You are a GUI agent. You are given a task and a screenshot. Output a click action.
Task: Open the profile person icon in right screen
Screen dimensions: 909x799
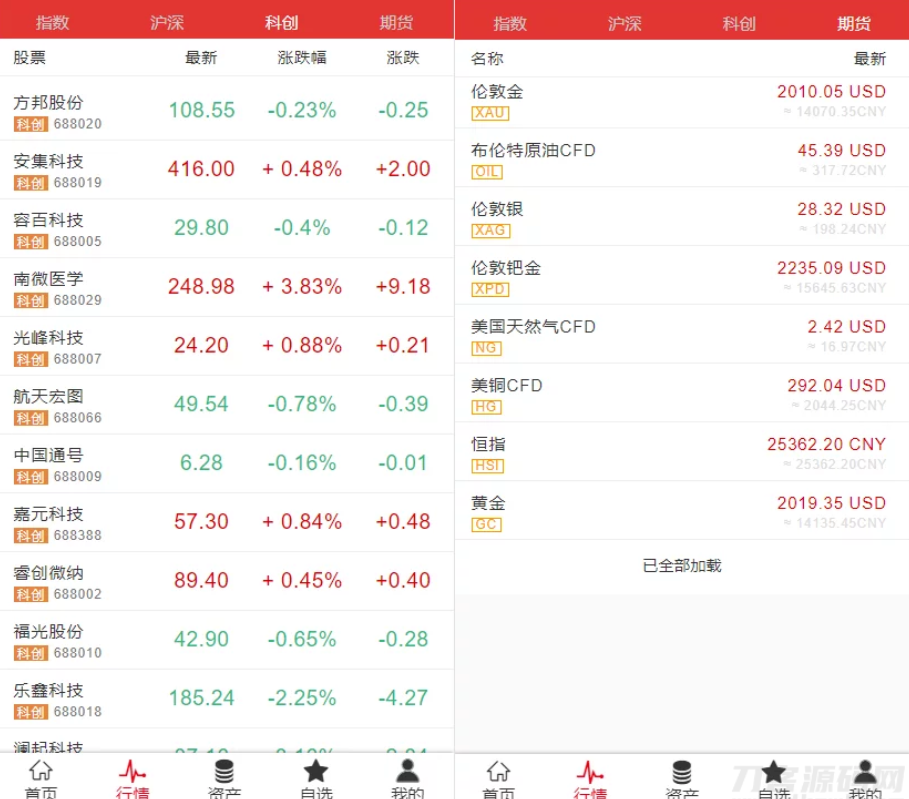tap(865, 772)
